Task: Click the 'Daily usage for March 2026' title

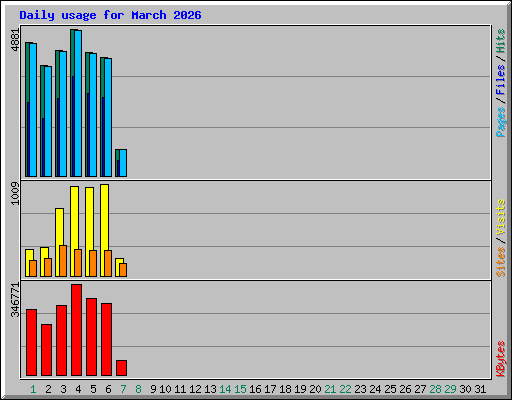Action: coord(110,15)
